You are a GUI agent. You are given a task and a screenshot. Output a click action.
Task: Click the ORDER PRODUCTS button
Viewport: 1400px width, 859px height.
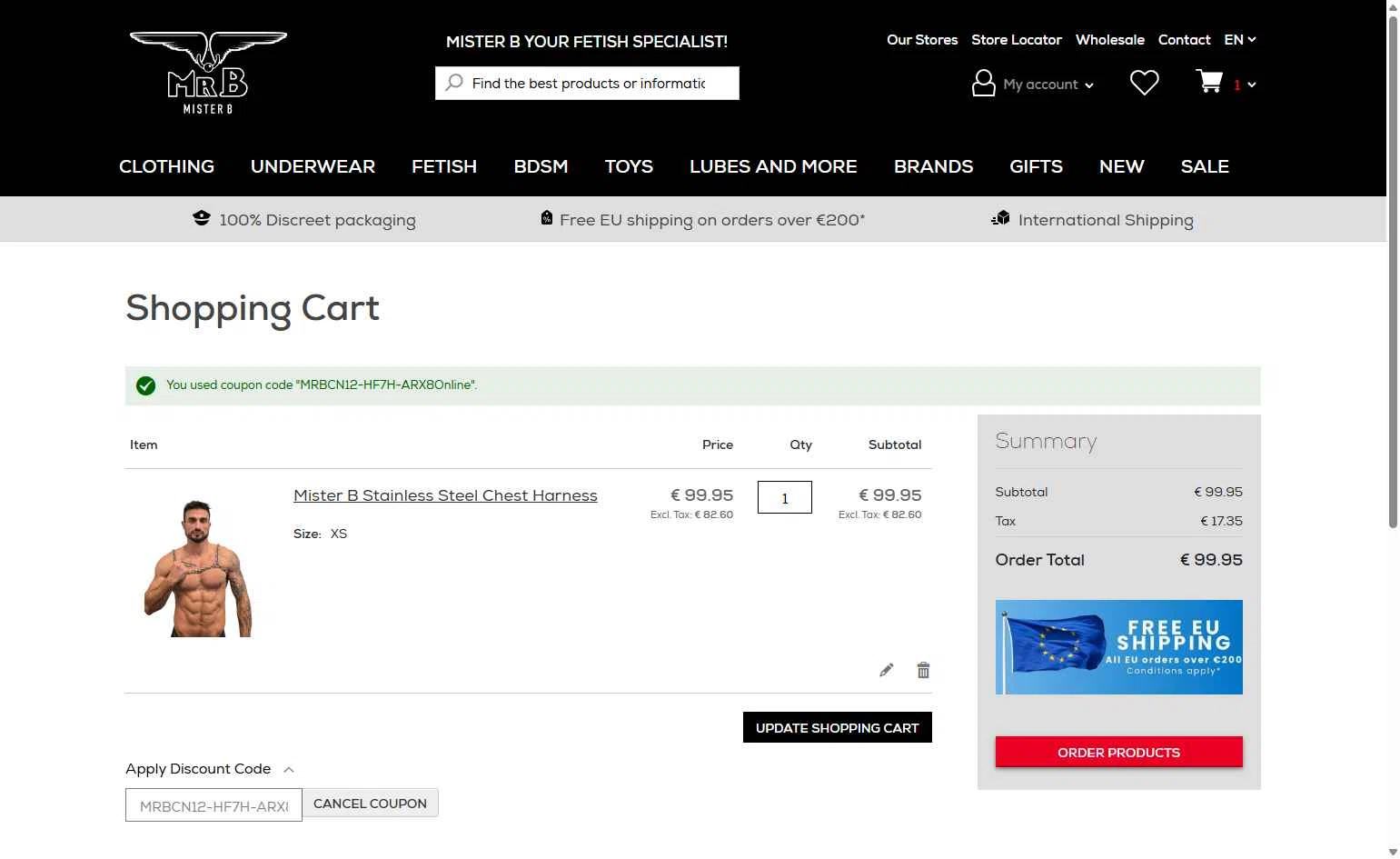[x=1119, y=752]
